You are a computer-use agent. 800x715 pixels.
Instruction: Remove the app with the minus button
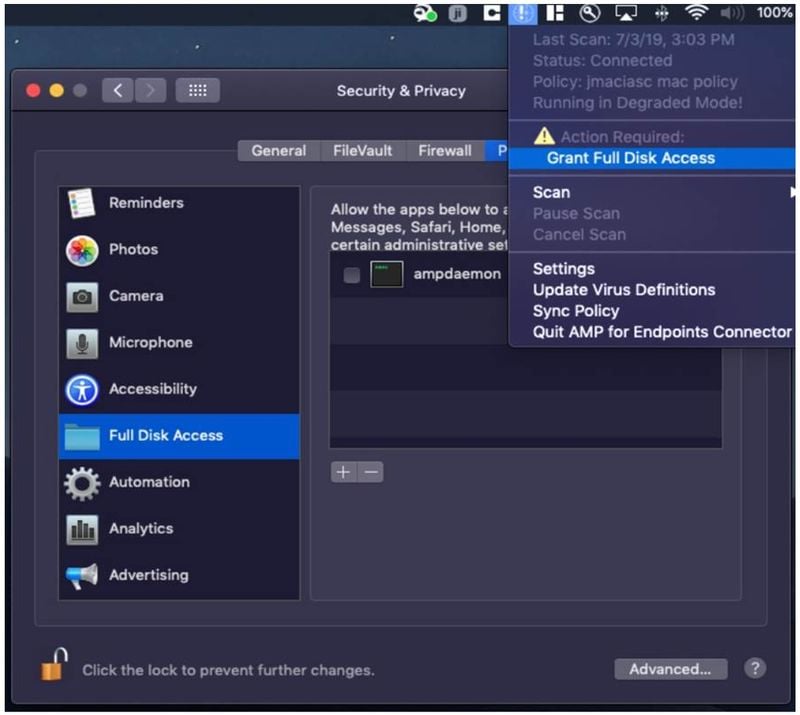[370, 472]
